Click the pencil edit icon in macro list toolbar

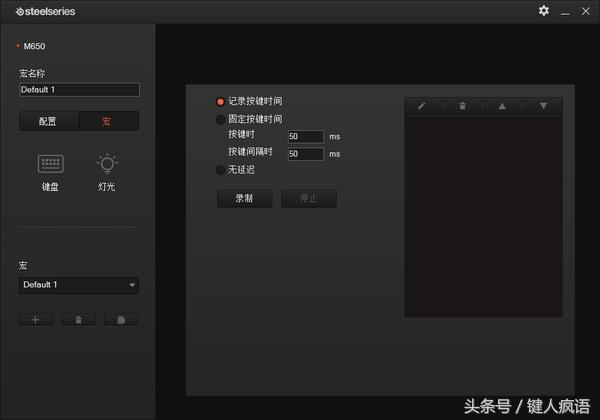coord(422,106)
